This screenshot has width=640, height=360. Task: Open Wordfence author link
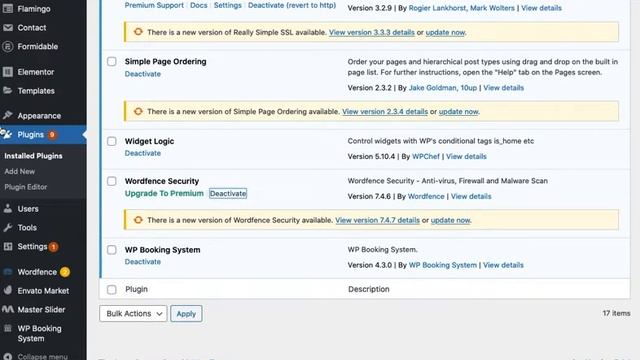pyautogui.click(x=426, y=196)
